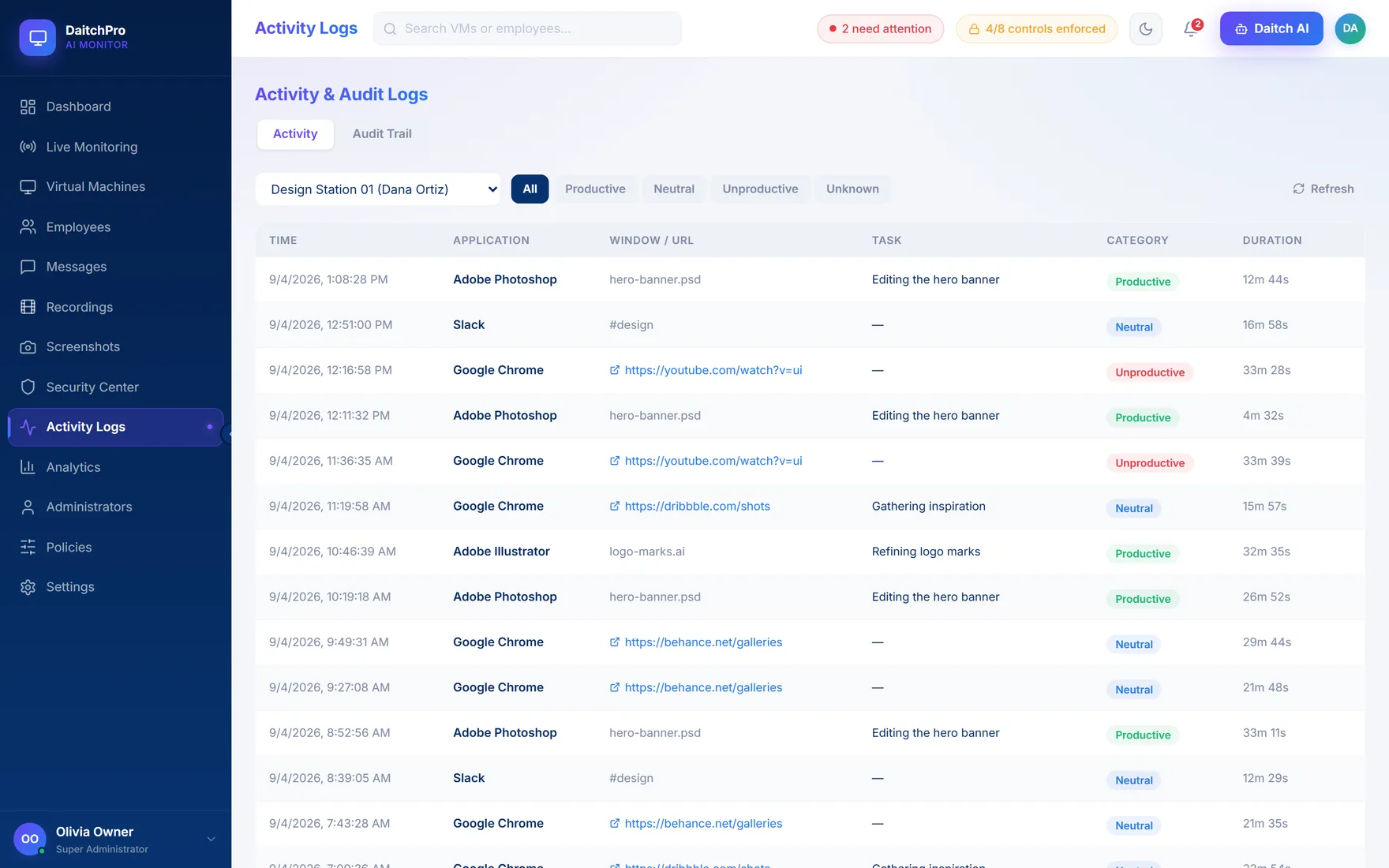Open the Employees section

pyautogui.click(x=116, y=226)
